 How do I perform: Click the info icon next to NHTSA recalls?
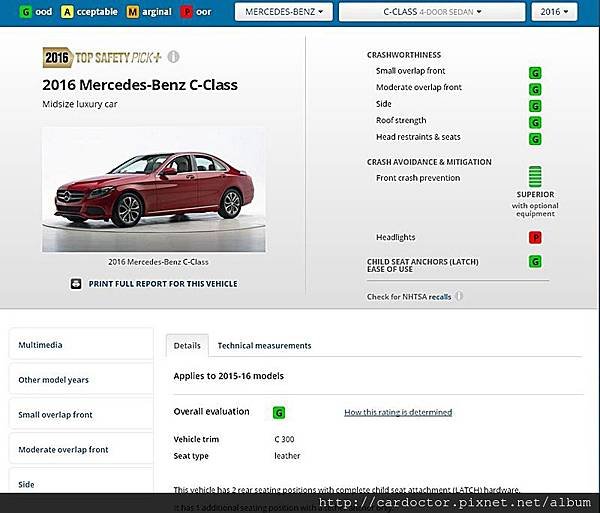(459, 296)
